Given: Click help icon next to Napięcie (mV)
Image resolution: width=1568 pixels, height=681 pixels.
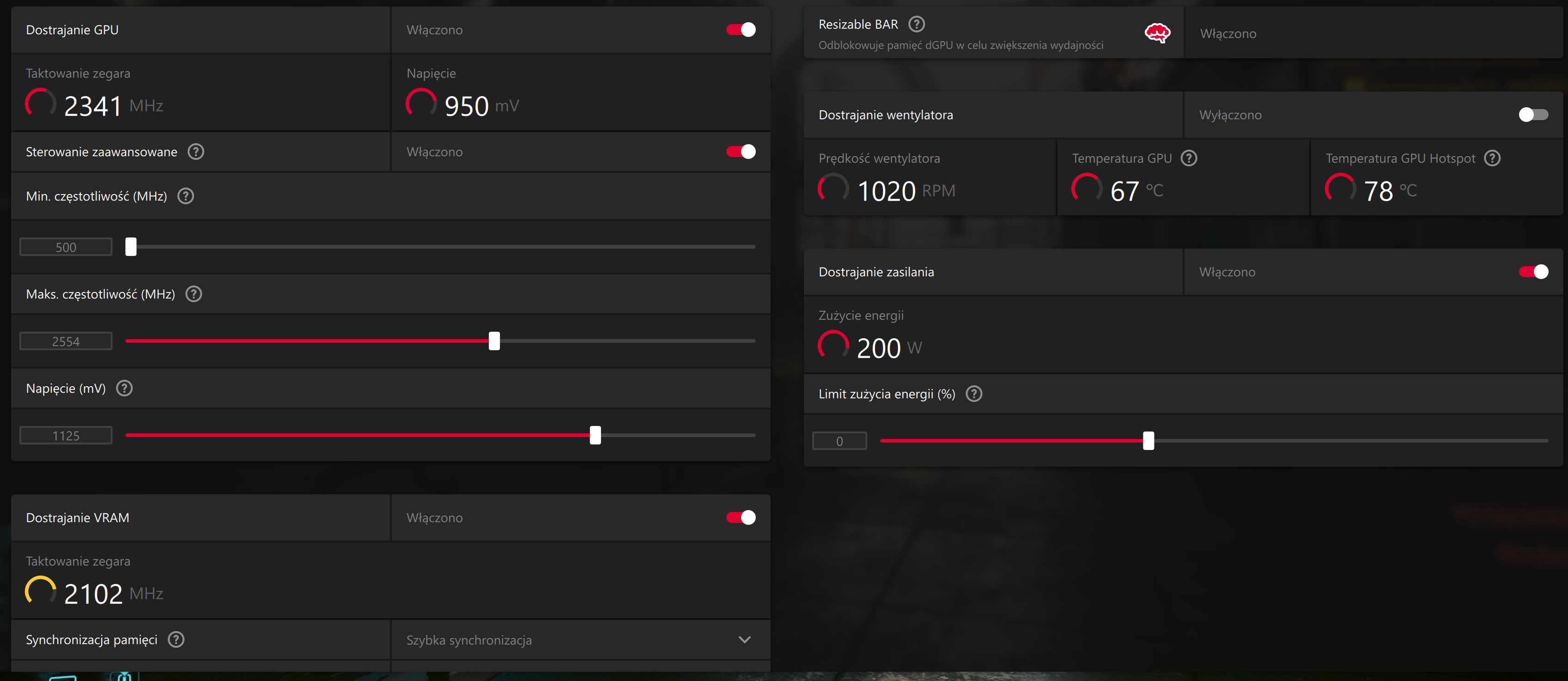Looking at the screenshot, I should click(124, 388).
